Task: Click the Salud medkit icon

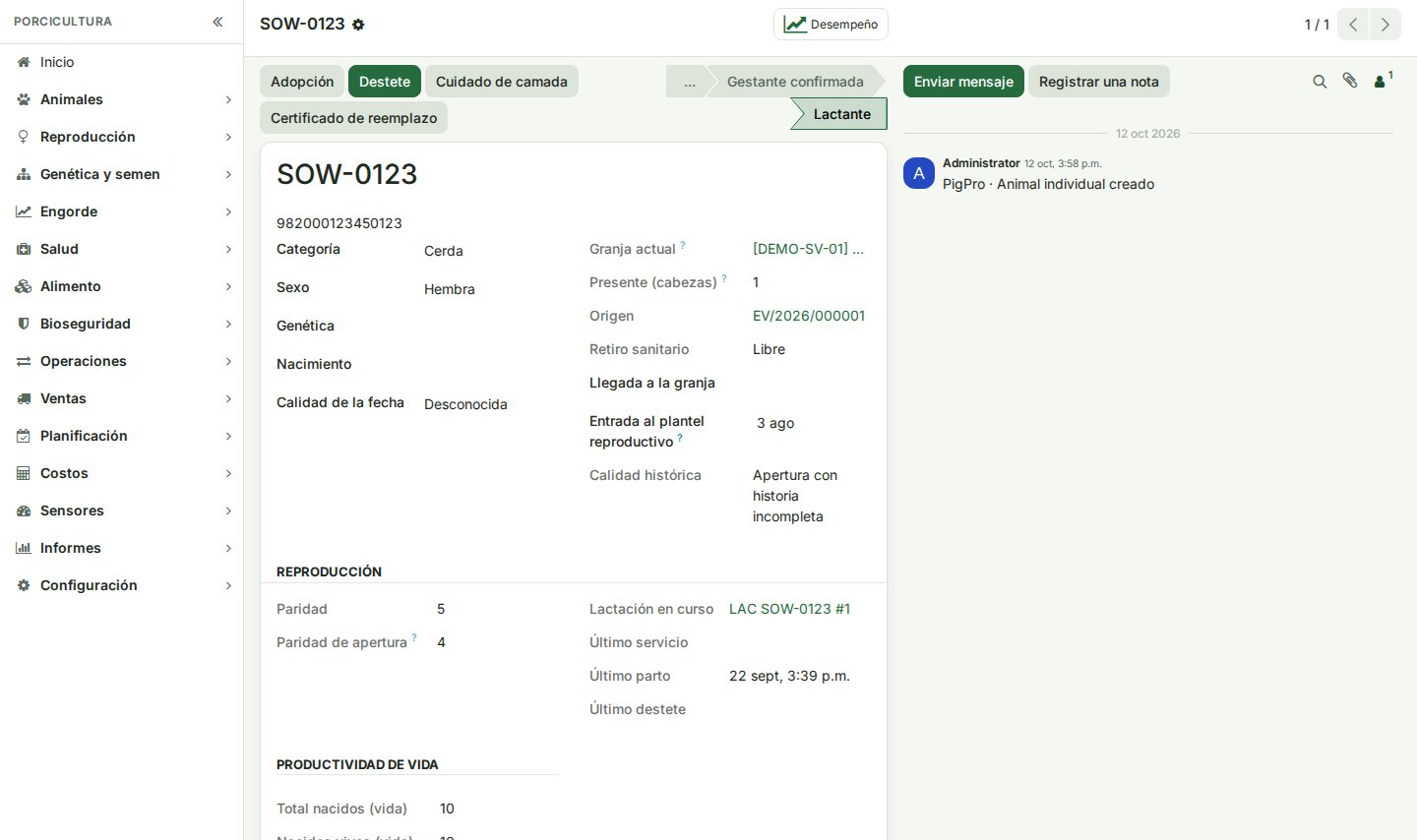Action: click(x=24, y=249)
